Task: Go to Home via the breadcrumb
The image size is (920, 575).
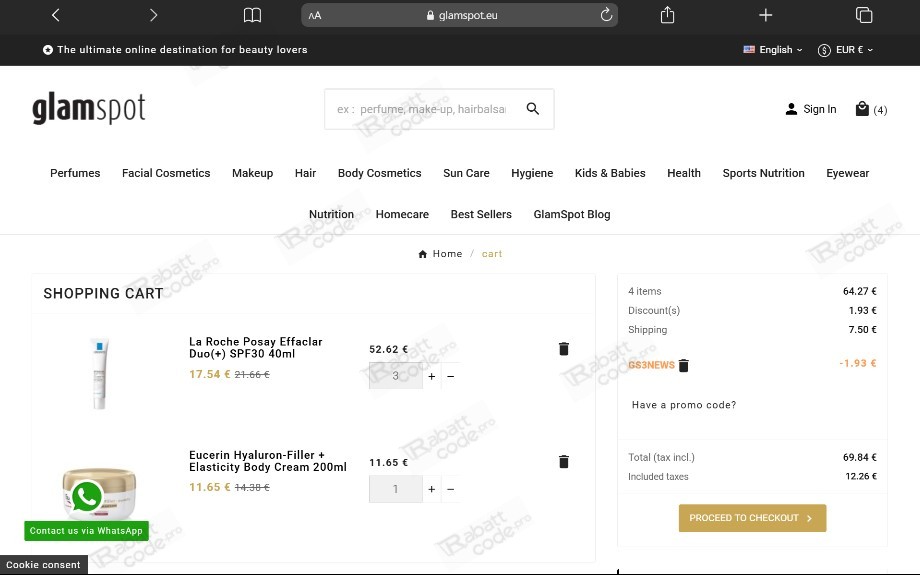Action: pos(441,254)
